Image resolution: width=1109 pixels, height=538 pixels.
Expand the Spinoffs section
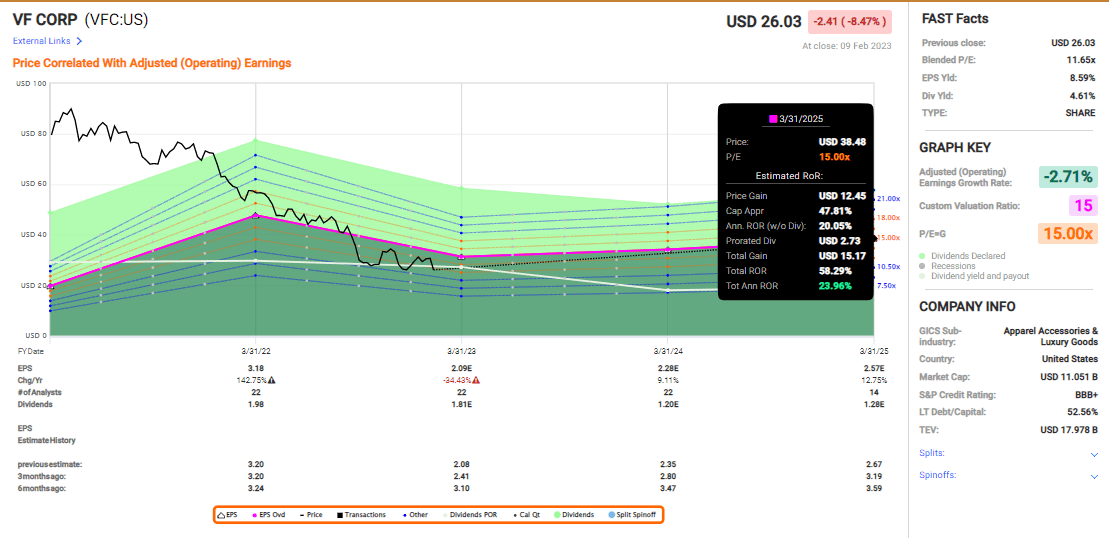1094,476
